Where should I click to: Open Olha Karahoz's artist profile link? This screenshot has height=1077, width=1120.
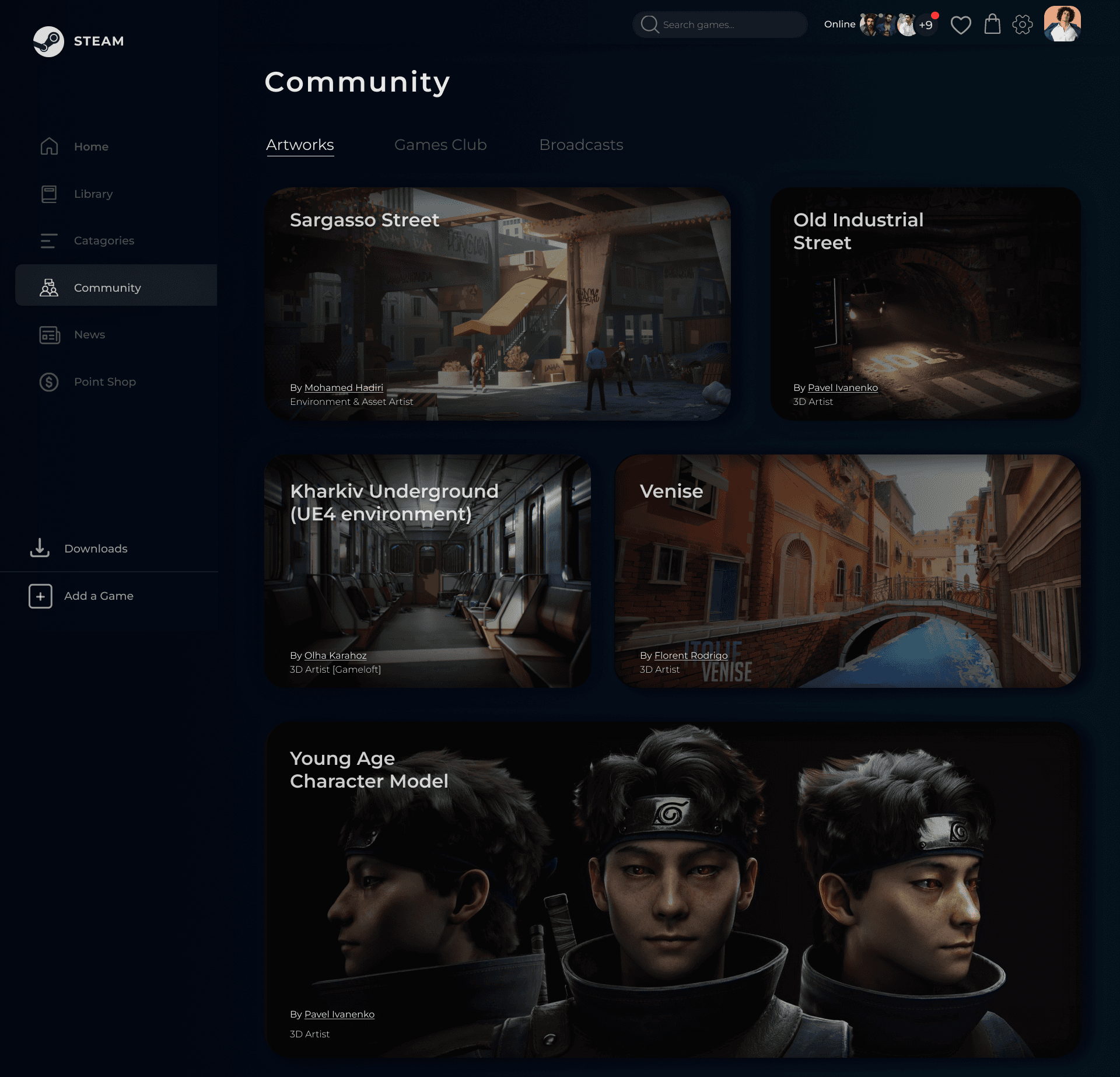335,656
